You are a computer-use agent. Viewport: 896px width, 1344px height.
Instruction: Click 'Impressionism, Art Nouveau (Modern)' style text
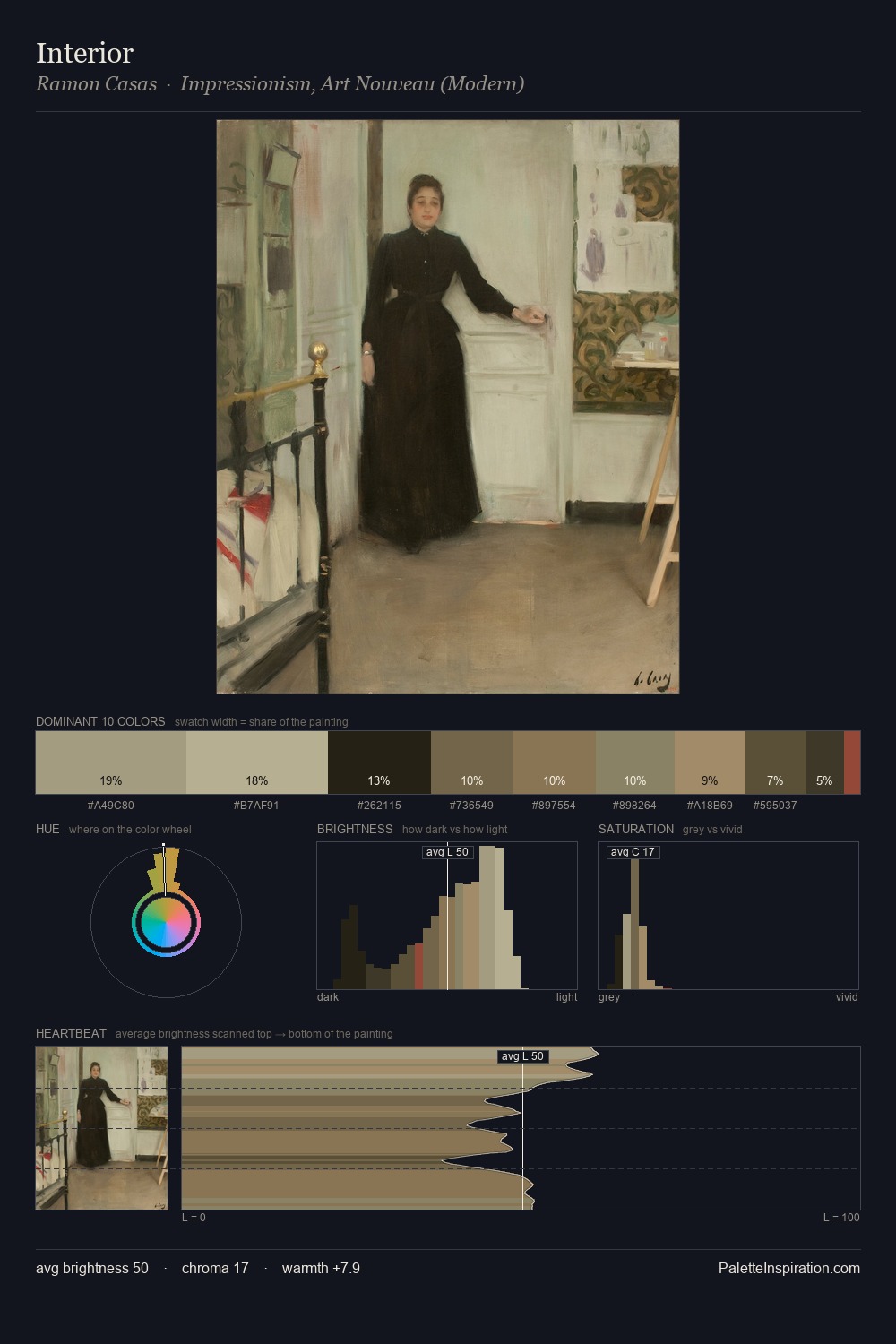[352, 84]
